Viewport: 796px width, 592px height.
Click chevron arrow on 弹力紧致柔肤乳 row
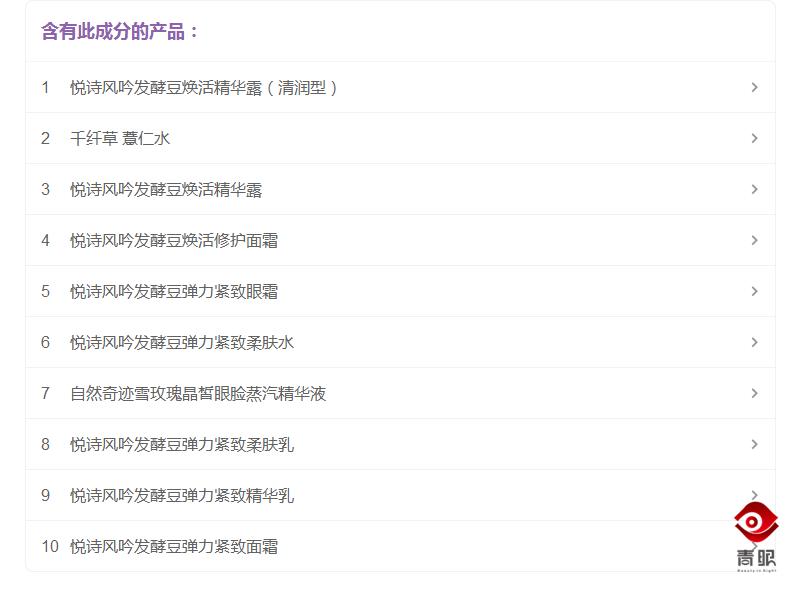pyautogui.click(x=755, y=444)
